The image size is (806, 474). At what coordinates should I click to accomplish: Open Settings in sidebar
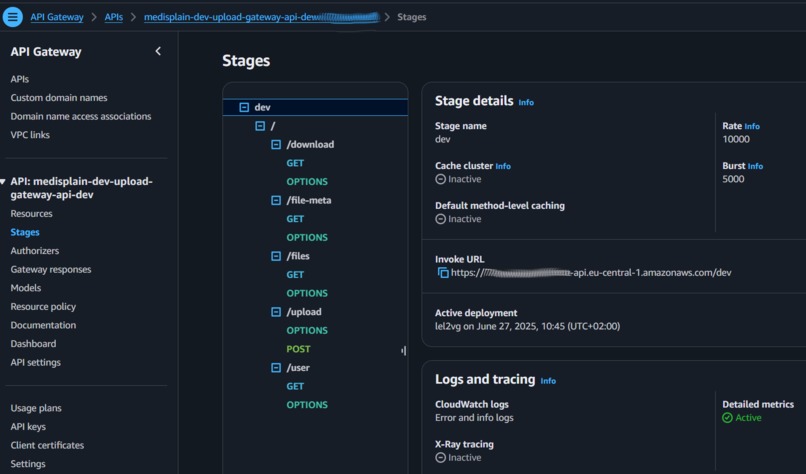pos(28,464)
